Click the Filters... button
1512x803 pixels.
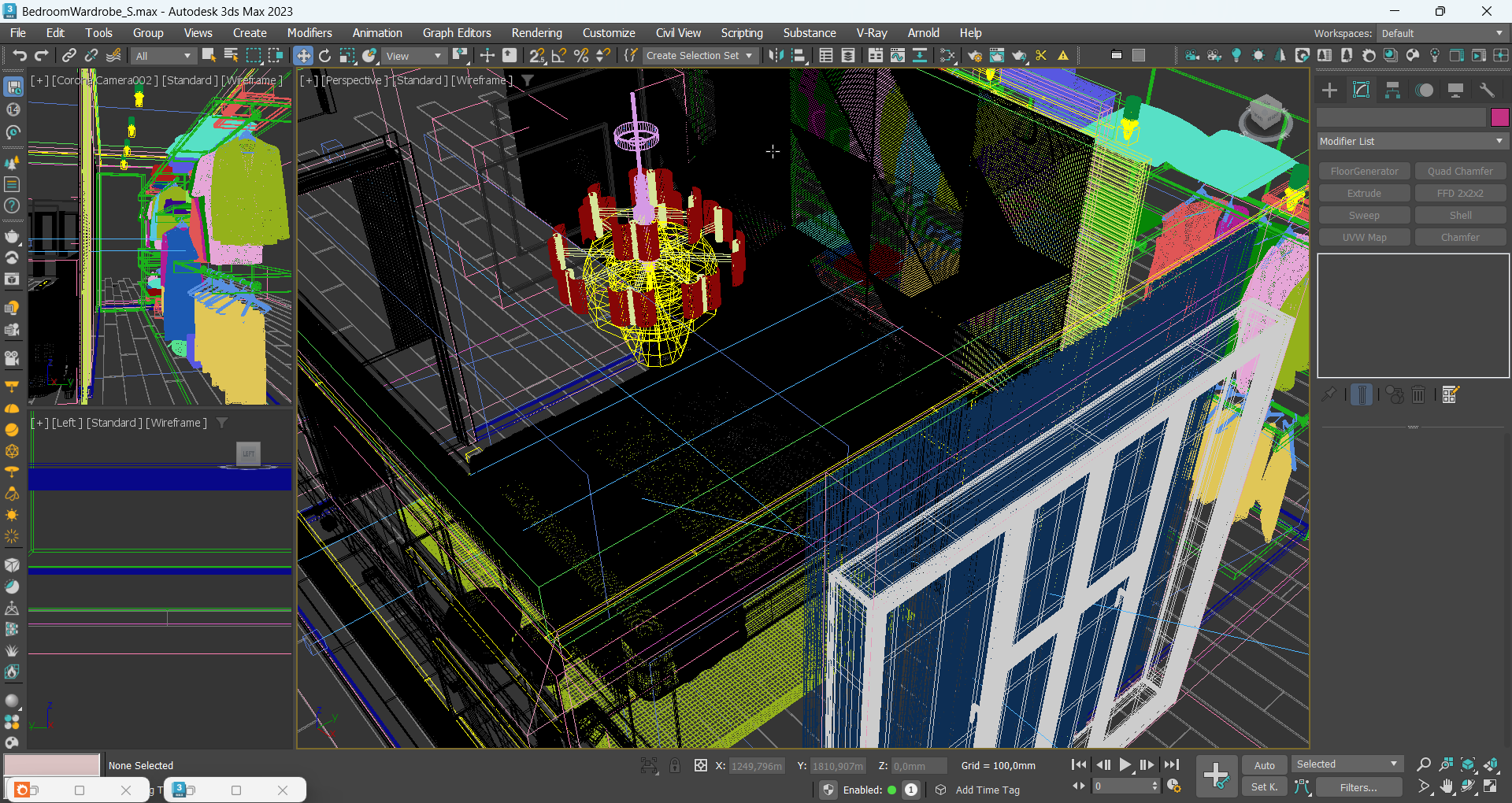pos(1358,787)
